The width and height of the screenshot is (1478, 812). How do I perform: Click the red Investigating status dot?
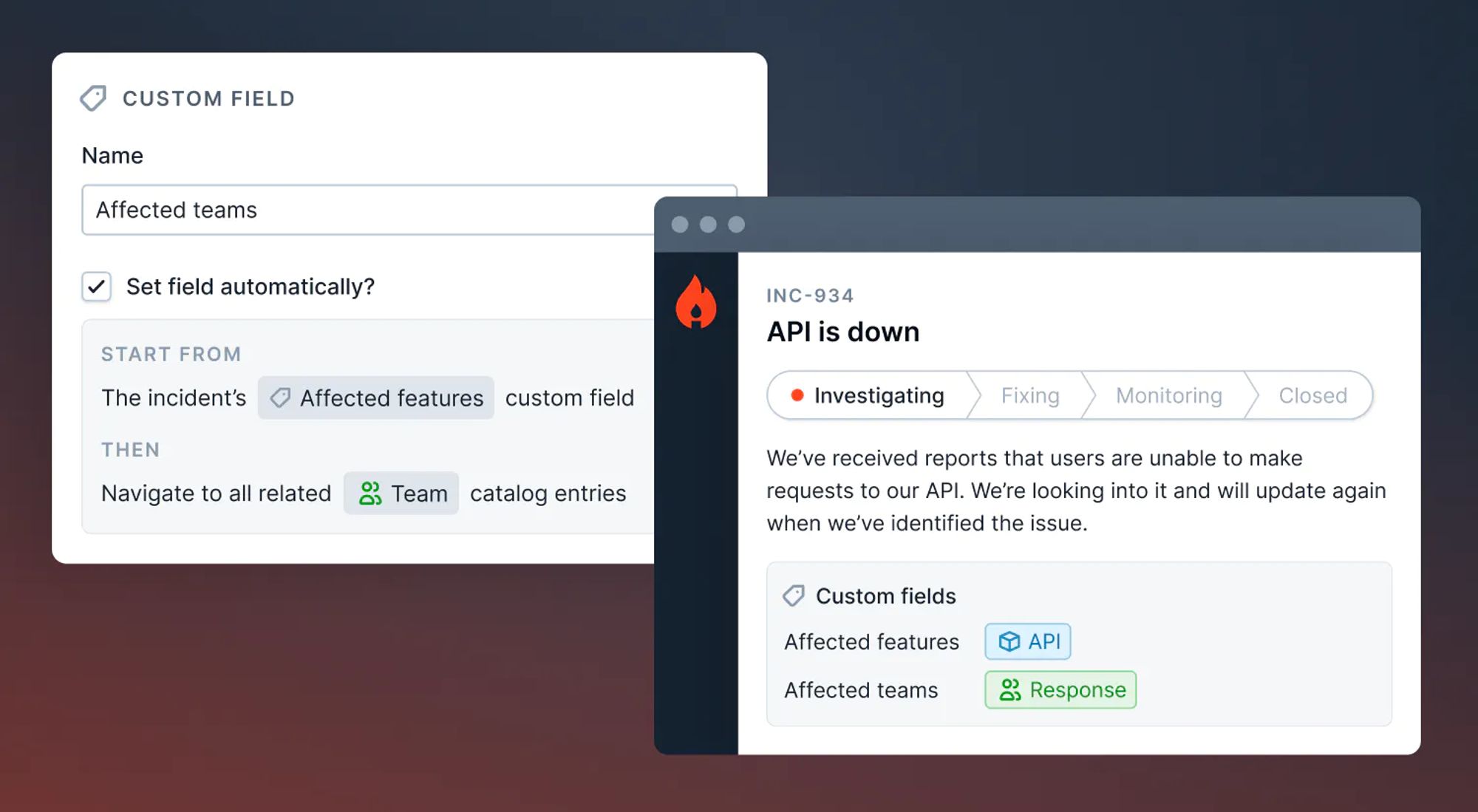797,395
